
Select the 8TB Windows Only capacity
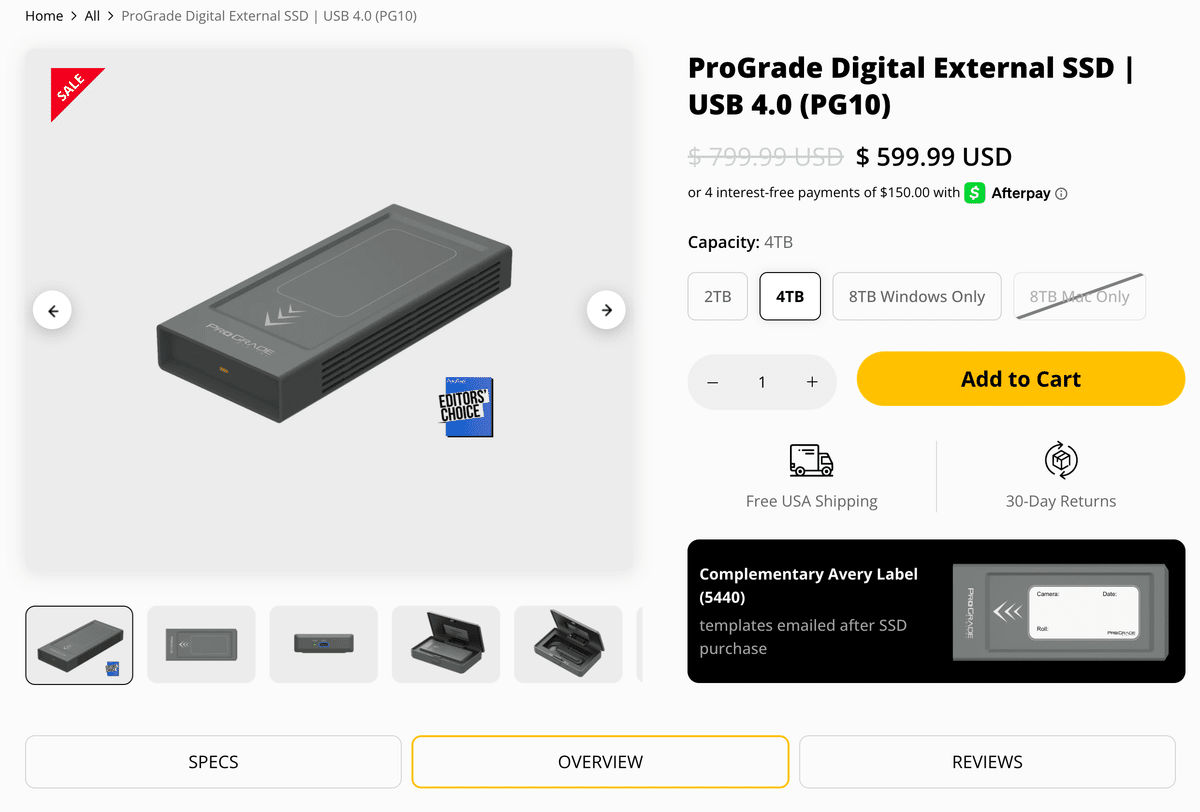[x=916, y=296]
